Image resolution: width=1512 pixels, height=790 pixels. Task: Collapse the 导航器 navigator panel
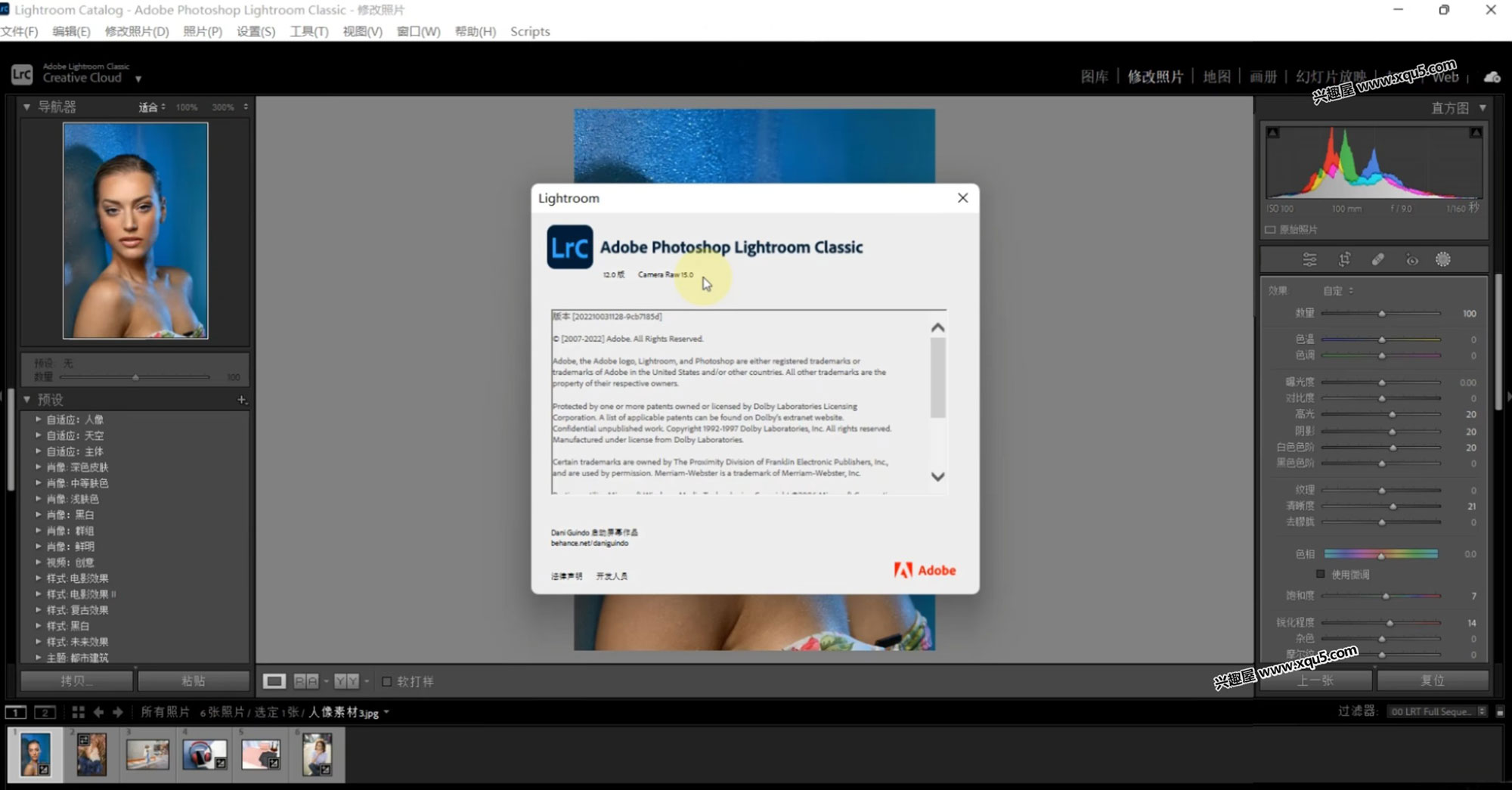pos(26,107)
